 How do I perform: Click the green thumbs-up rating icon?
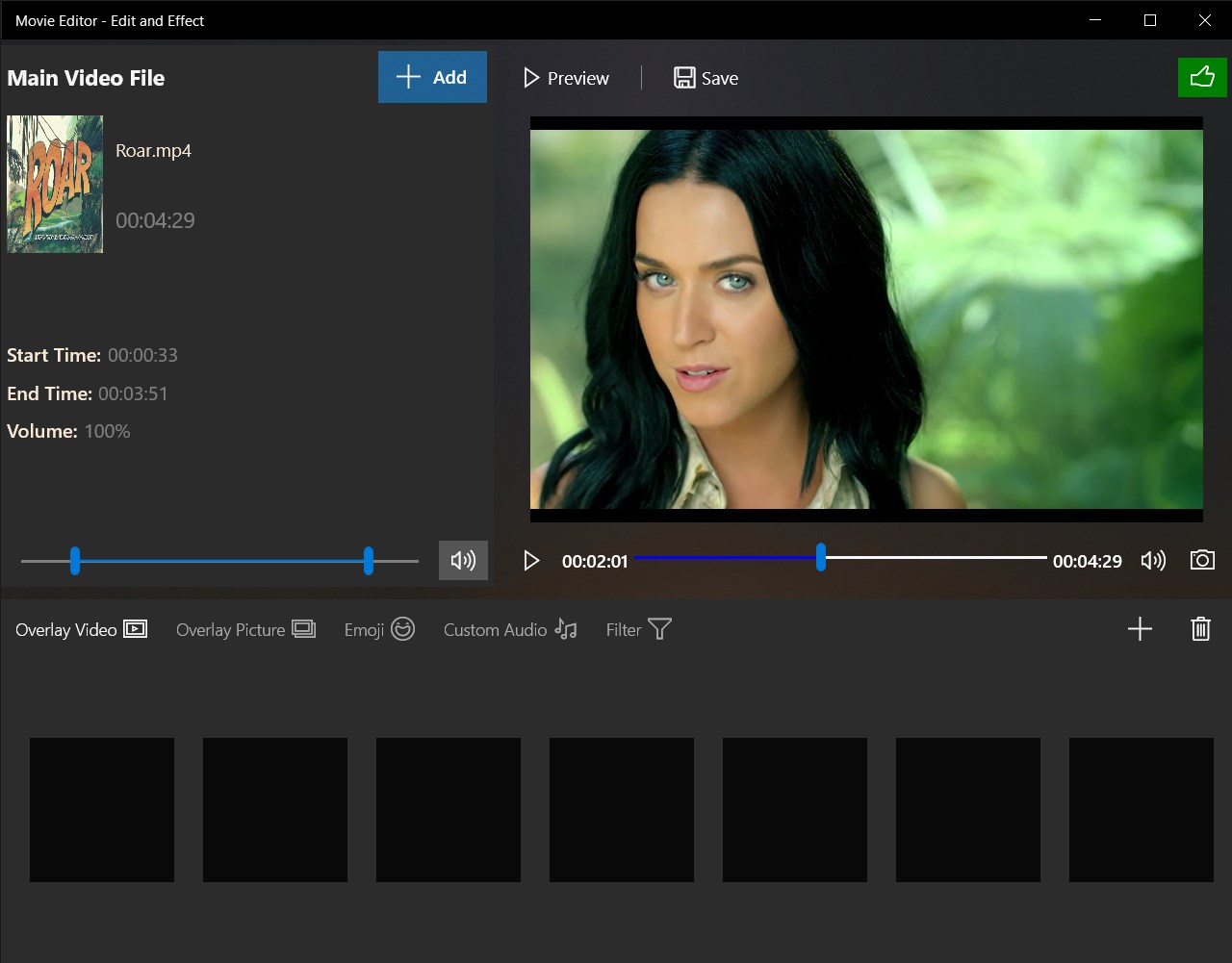point(1202,77)
